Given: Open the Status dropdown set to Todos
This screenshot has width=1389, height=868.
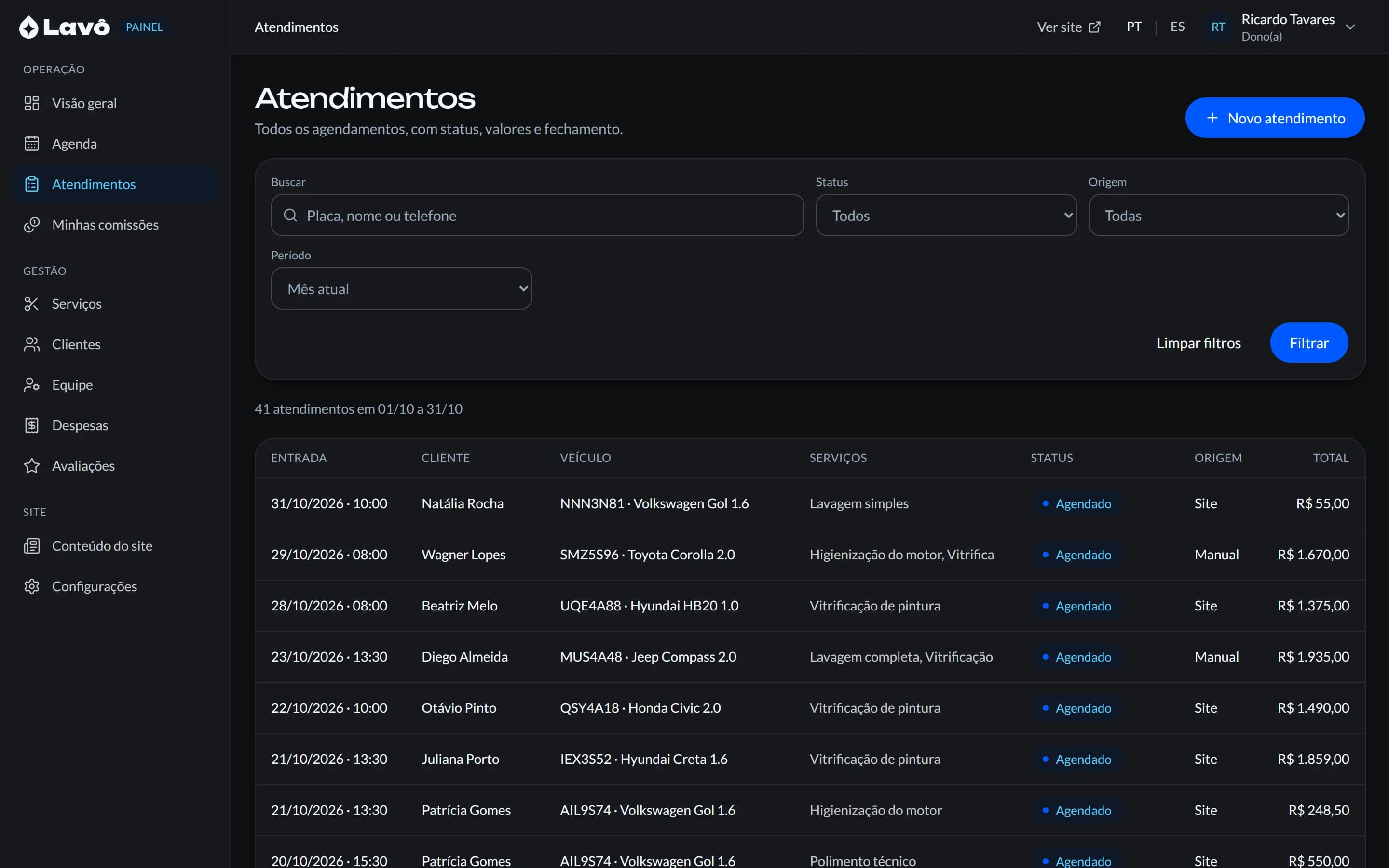Looking at the screenshot, I should tap(946, 215).
